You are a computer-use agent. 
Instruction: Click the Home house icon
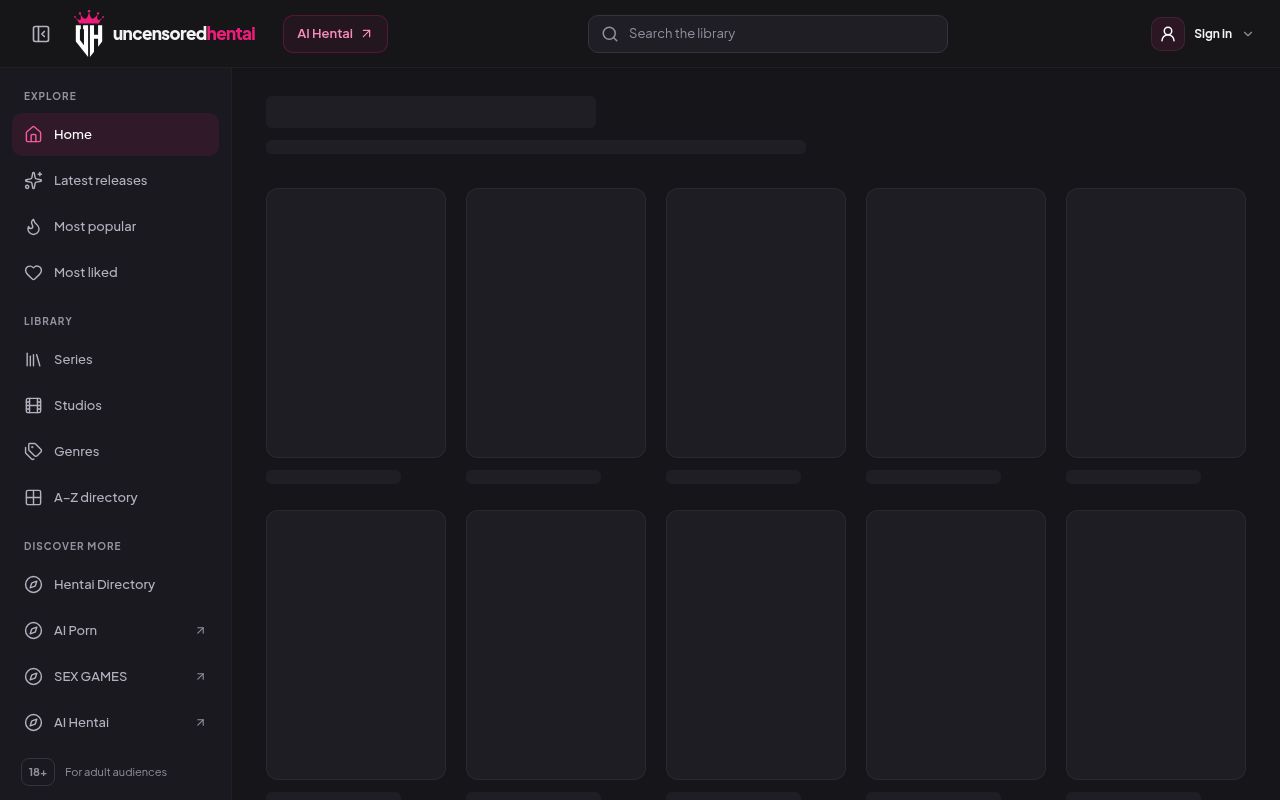33,134
